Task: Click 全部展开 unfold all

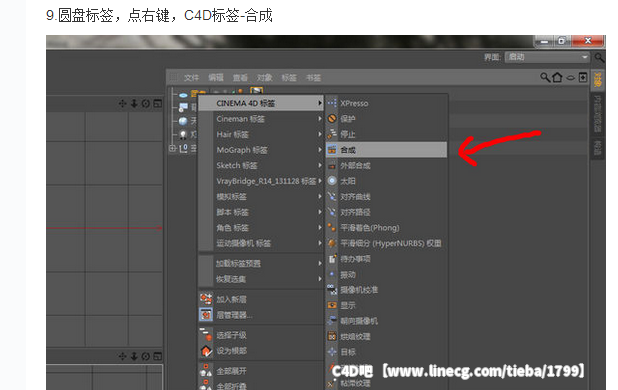Action: (x=261, y=371)
